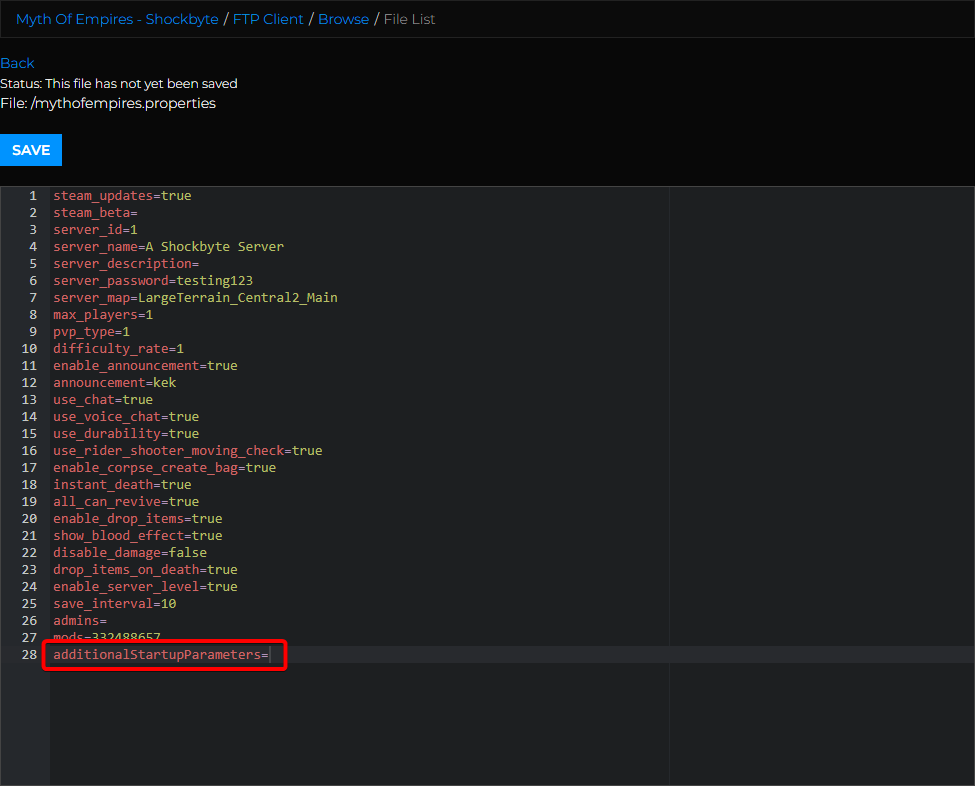This screenshot has height=786, width=975.
Task: Click on server_map=LargeTerrain_Central2_Main line
Action: coord(195,297)
